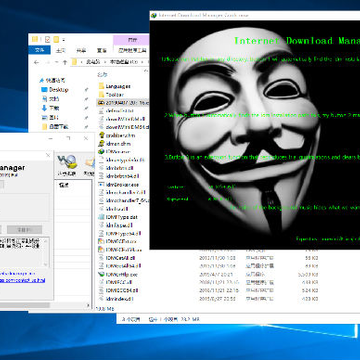Viewport: 360px width, 360px height.
Task: Close the IDM registration dialog with X
Action: pyautogui.click(x=48, y=156)
